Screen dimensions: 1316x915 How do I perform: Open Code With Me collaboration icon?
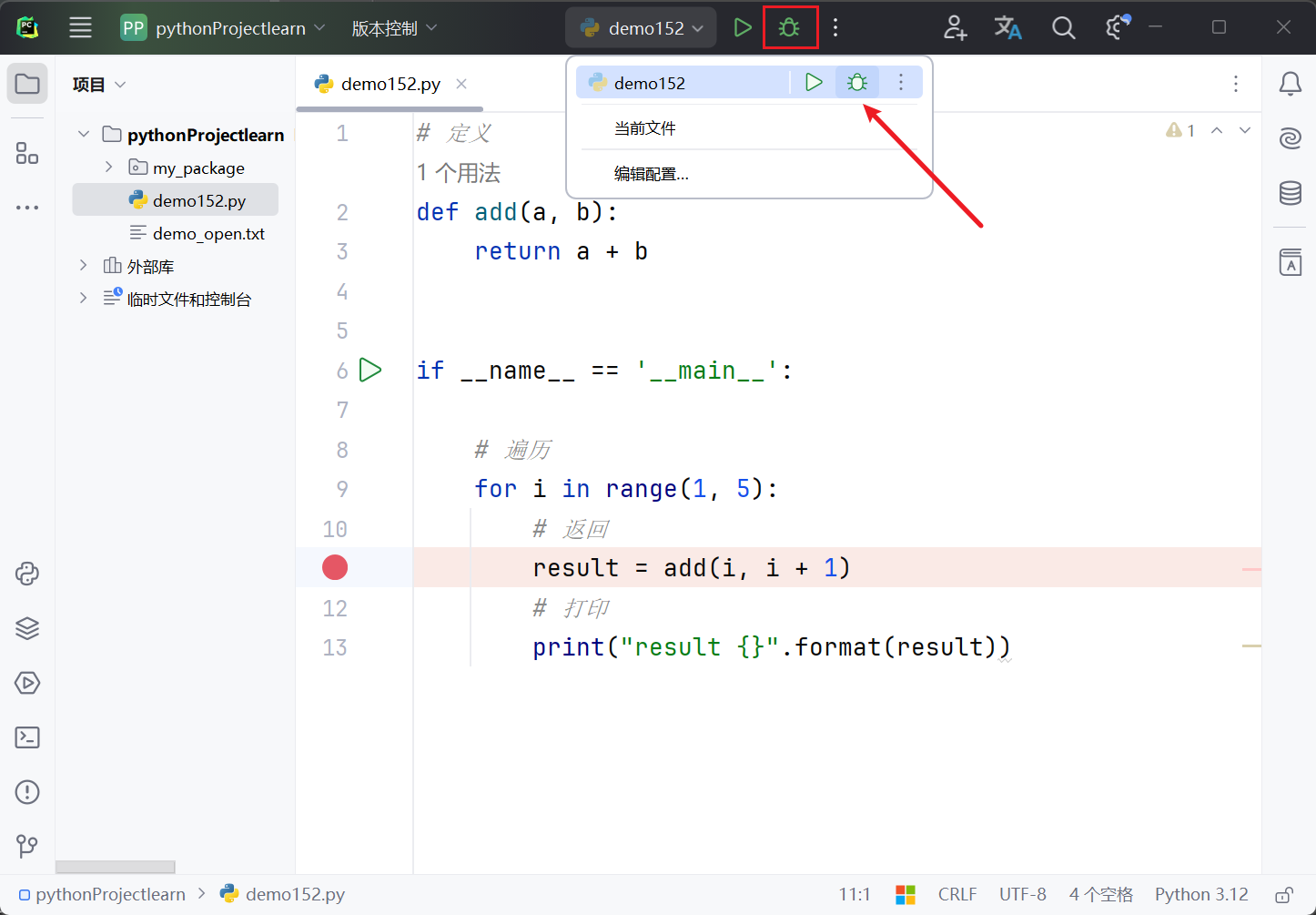[955, 27]
